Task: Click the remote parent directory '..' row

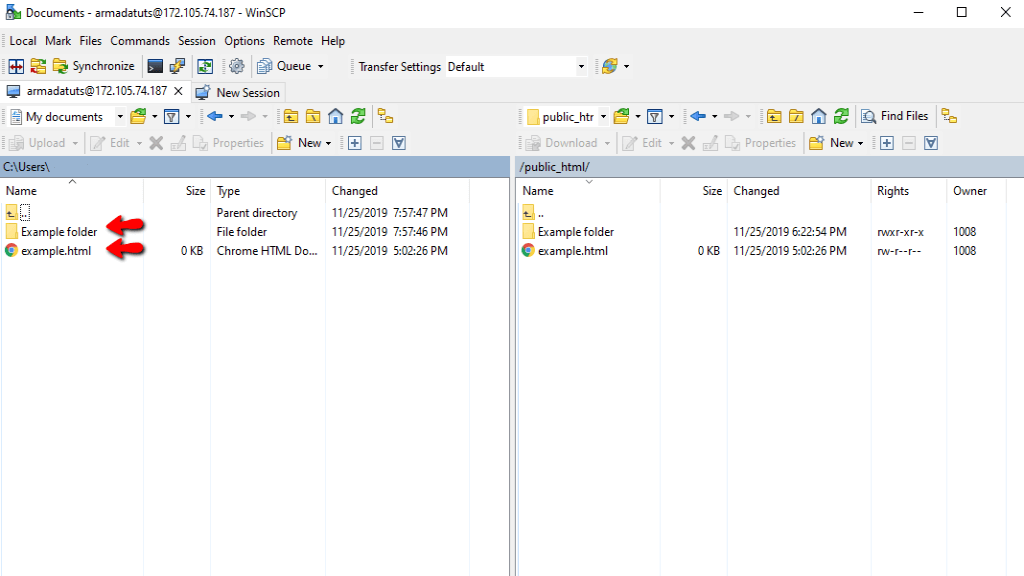Action: 534,213
